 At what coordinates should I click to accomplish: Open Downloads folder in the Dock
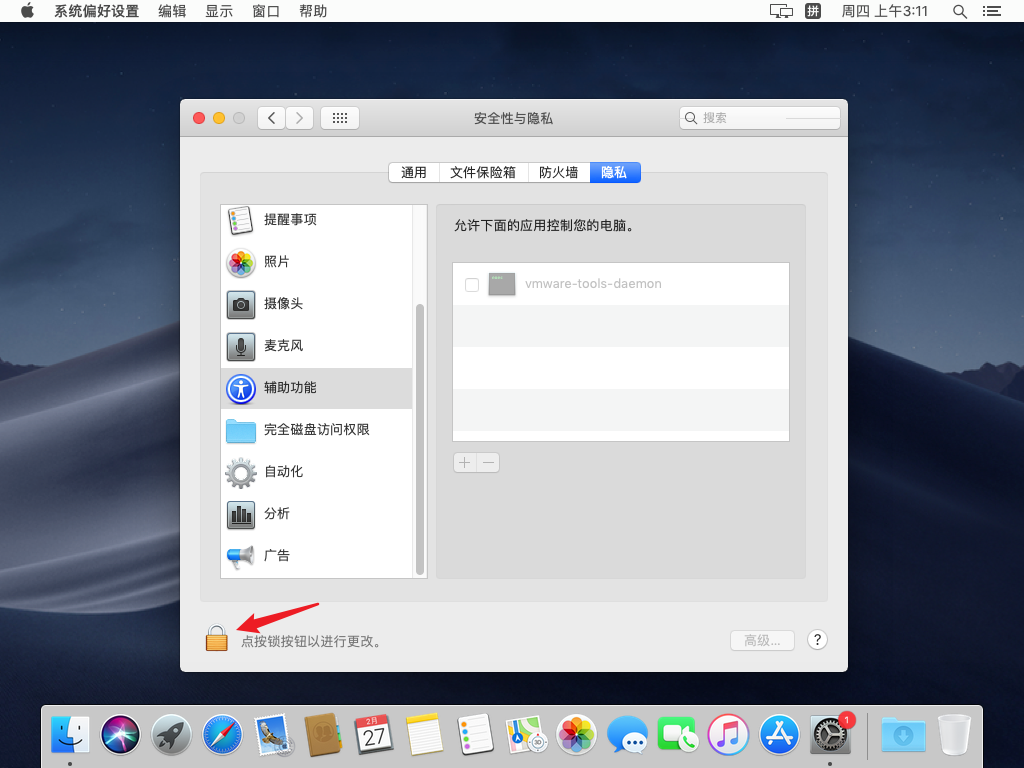pos(903,735)
